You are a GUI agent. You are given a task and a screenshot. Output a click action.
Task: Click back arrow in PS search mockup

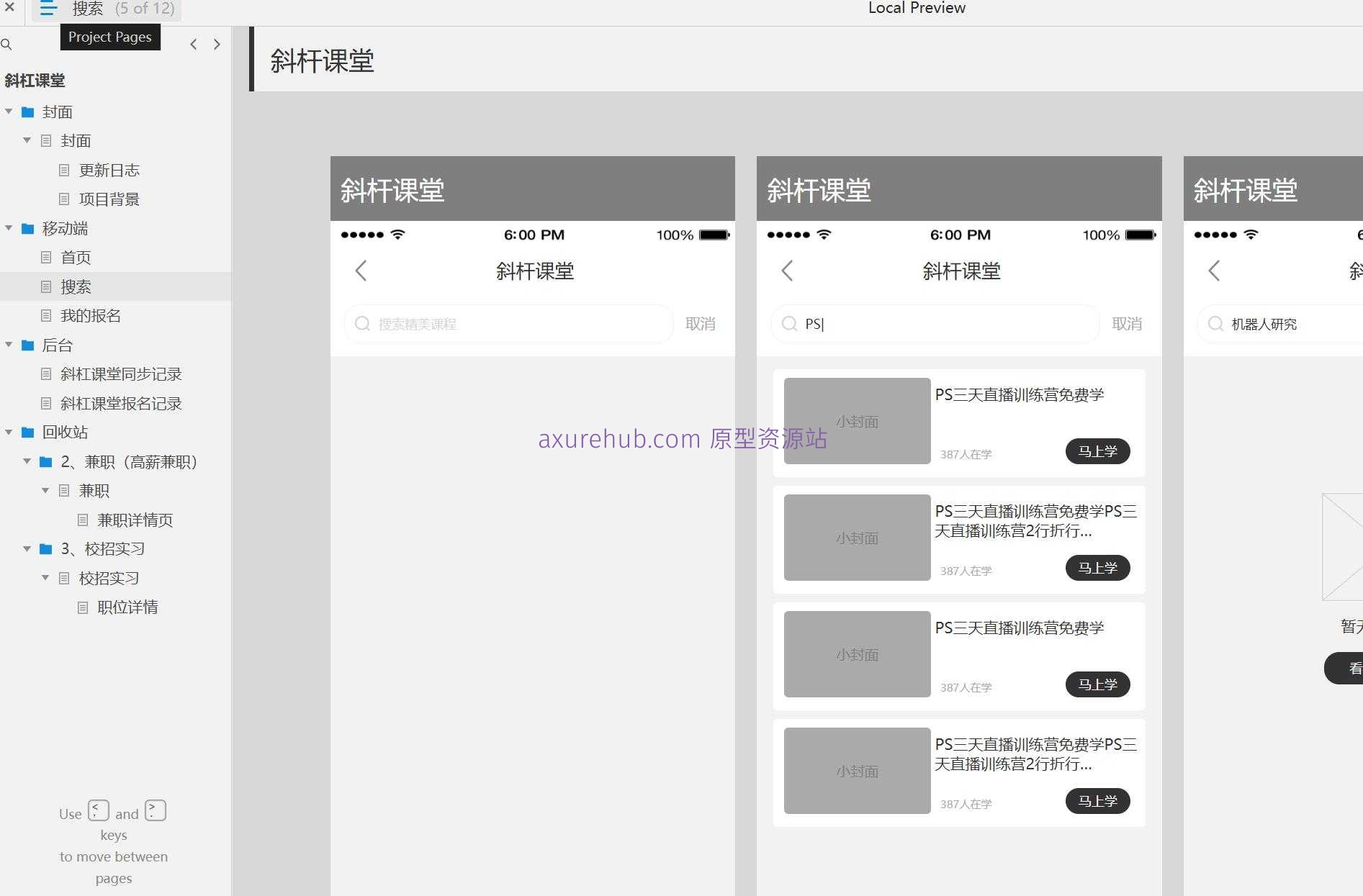(x=788, y=271)
